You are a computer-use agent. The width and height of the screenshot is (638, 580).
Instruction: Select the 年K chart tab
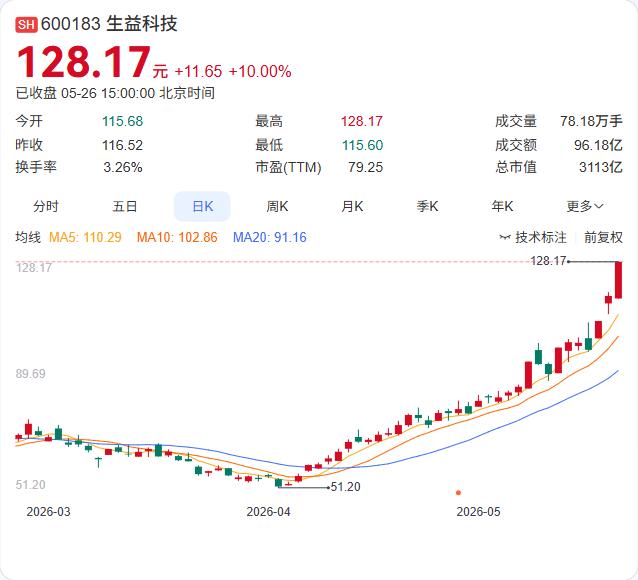point(502,206)
